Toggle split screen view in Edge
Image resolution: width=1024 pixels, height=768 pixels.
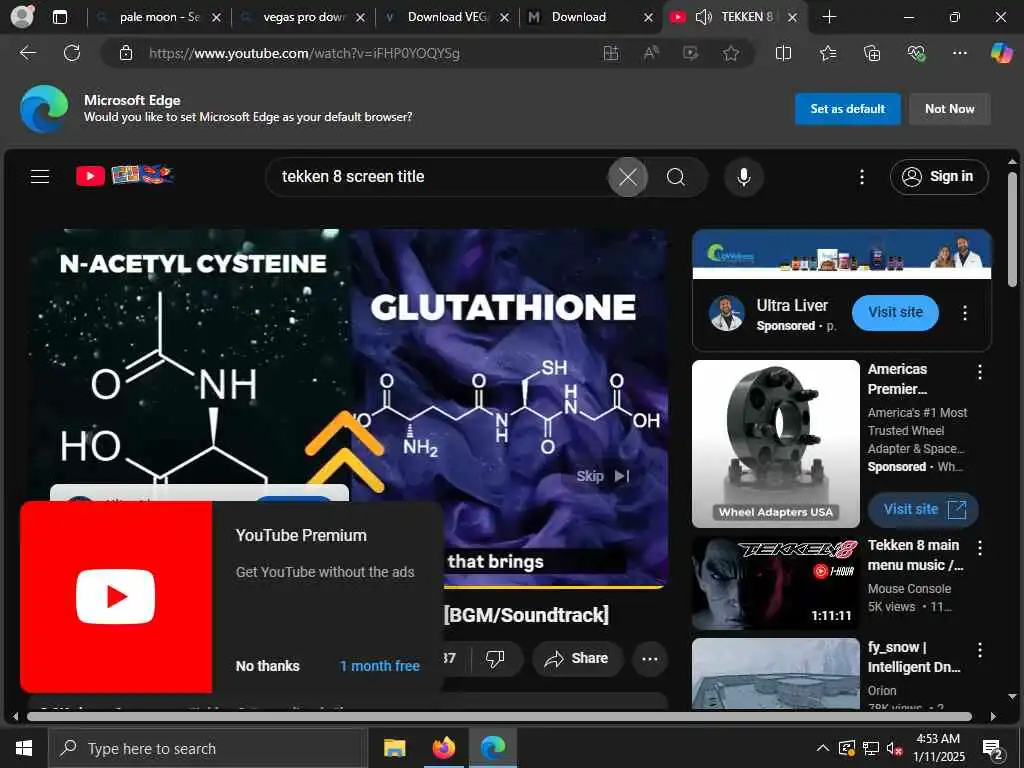pyautogui.click(x=783, y=53)
